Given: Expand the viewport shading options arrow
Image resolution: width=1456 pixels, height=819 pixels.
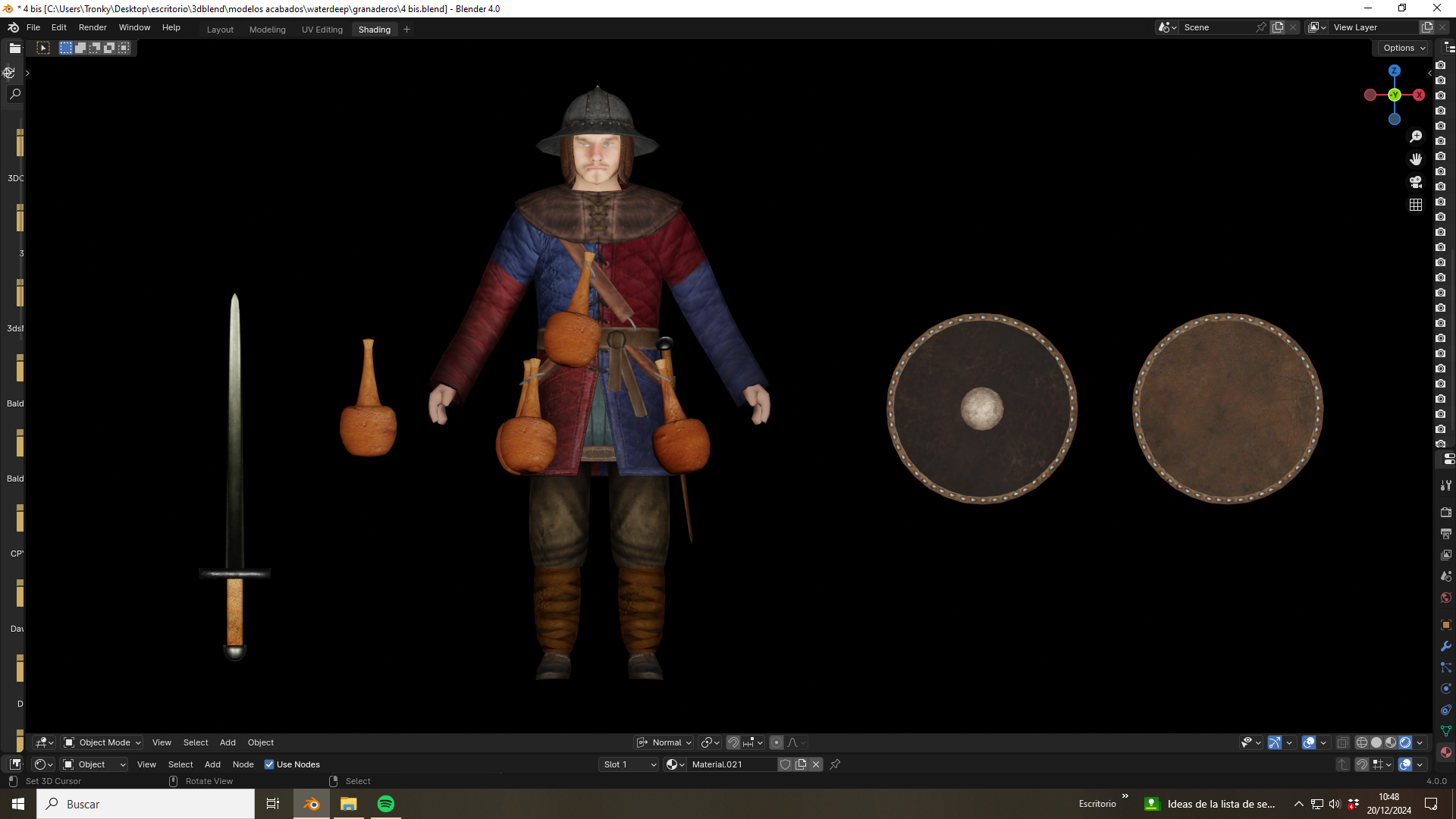Looking at the screenshot, I should click(1420, 743).
